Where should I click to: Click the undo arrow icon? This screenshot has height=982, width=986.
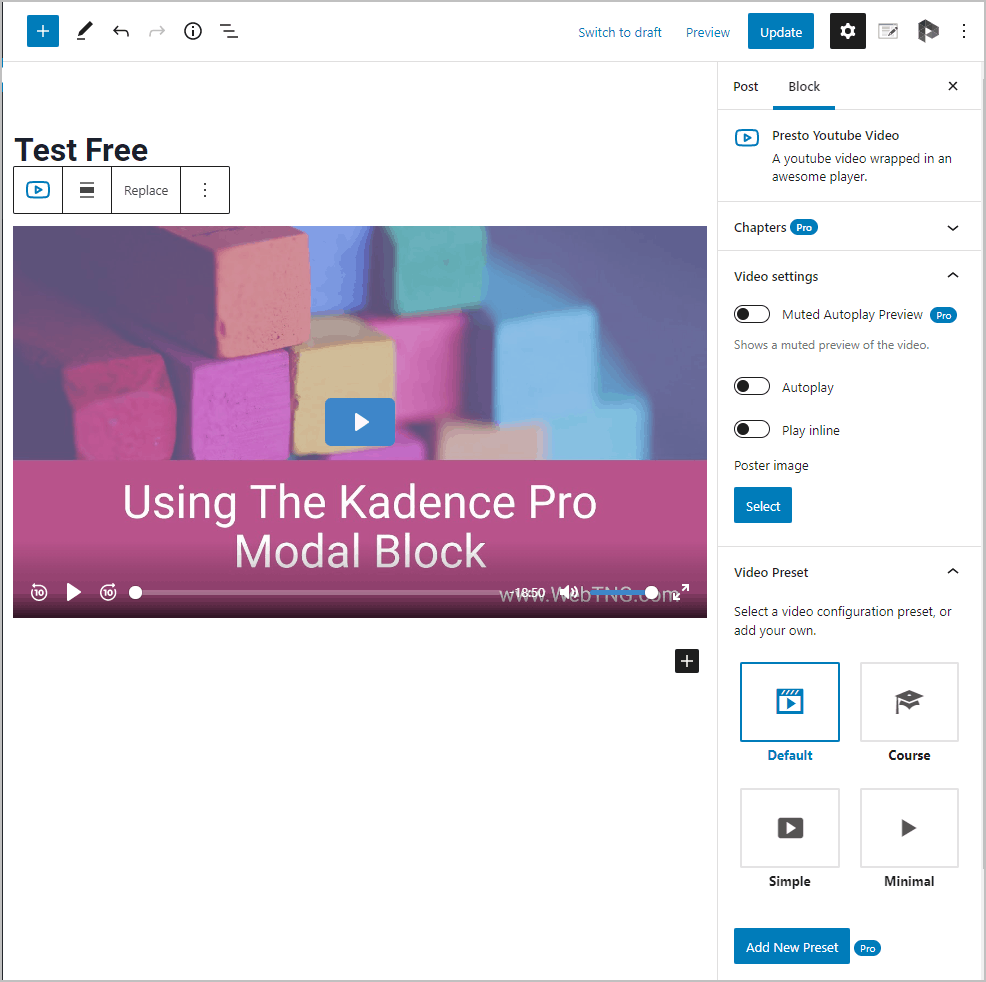click(x=121, y=31)
